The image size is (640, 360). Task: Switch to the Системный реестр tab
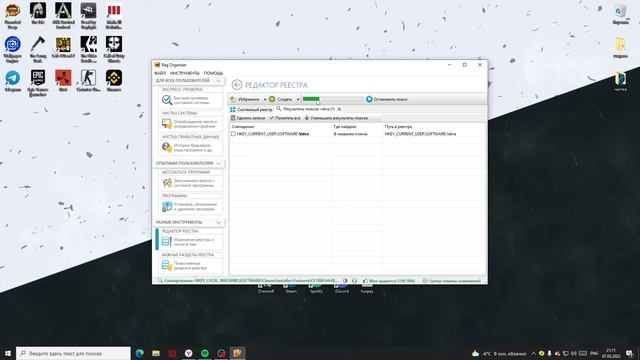(251, 109)
